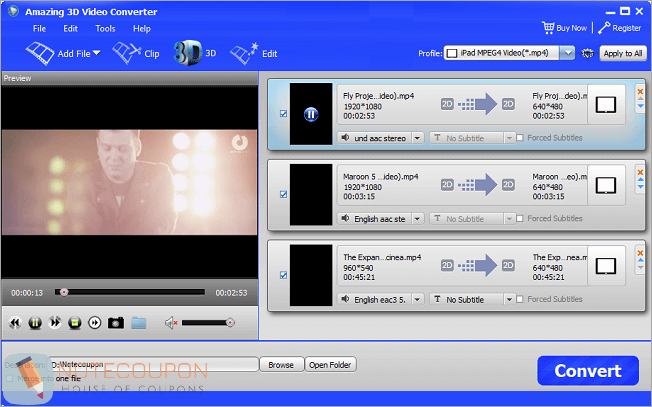Image resolution: width=652 pixels, height=407 pixels.
Task: Click pause overlay on Fly Project thumbnail
Action: pos(311,114)
